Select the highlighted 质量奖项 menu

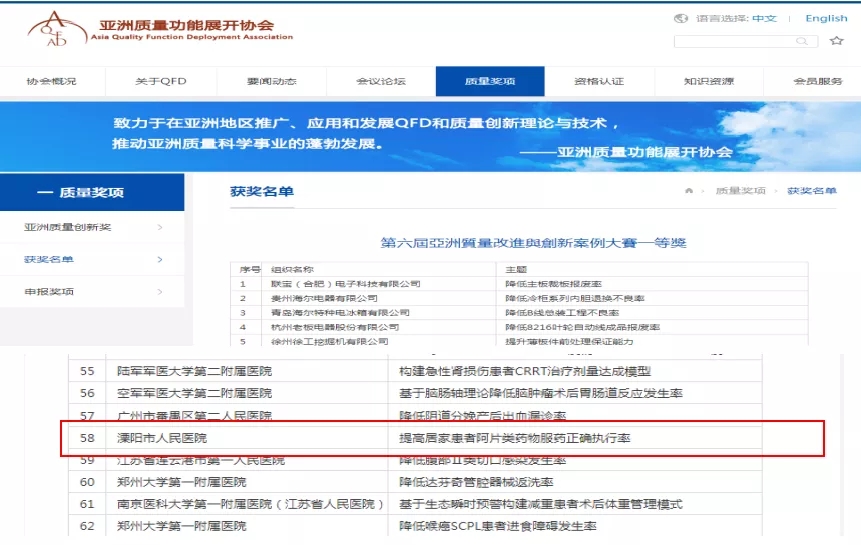tap(490, 81)
